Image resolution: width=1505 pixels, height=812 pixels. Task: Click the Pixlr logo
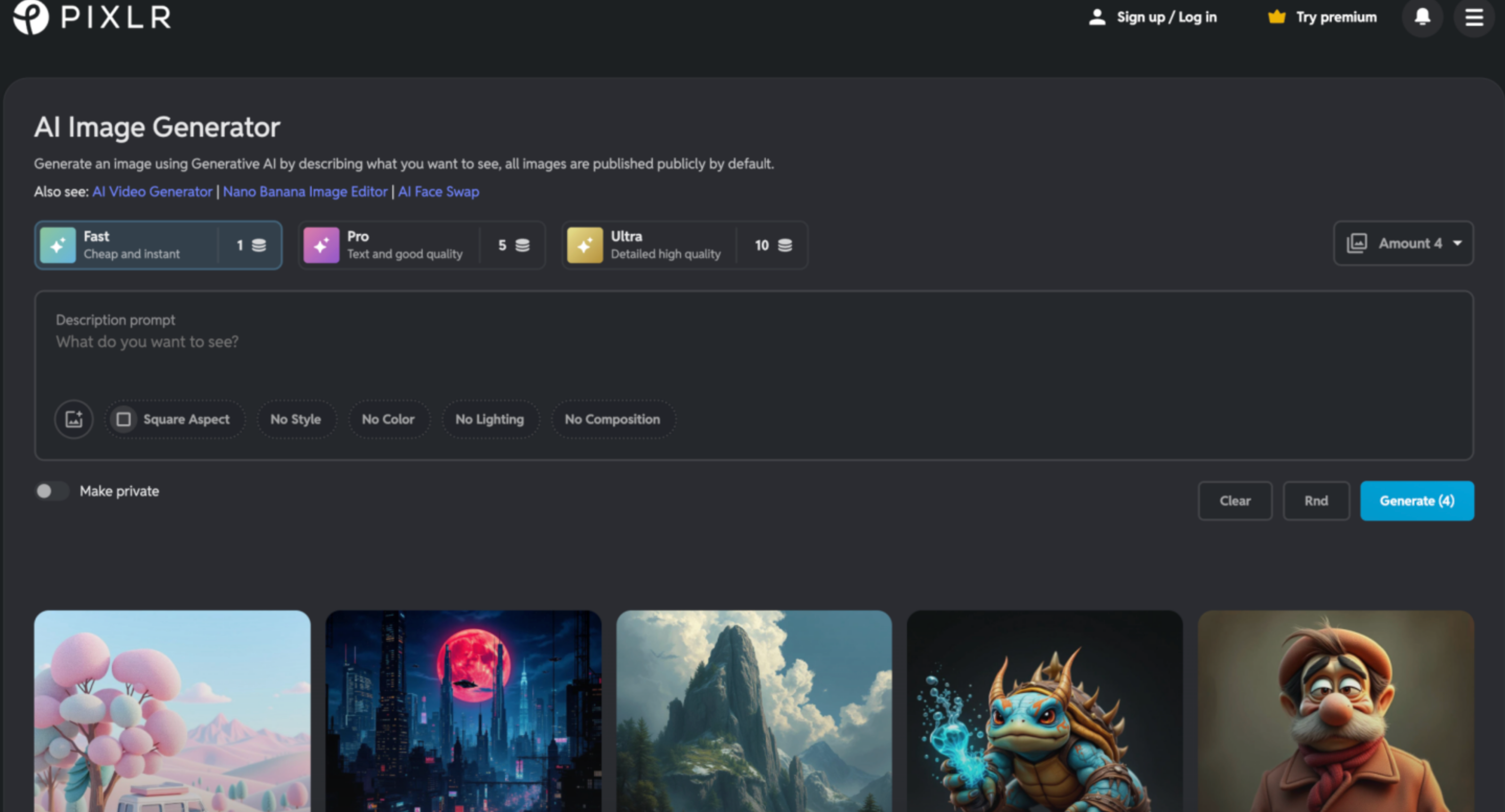(91, 18)
